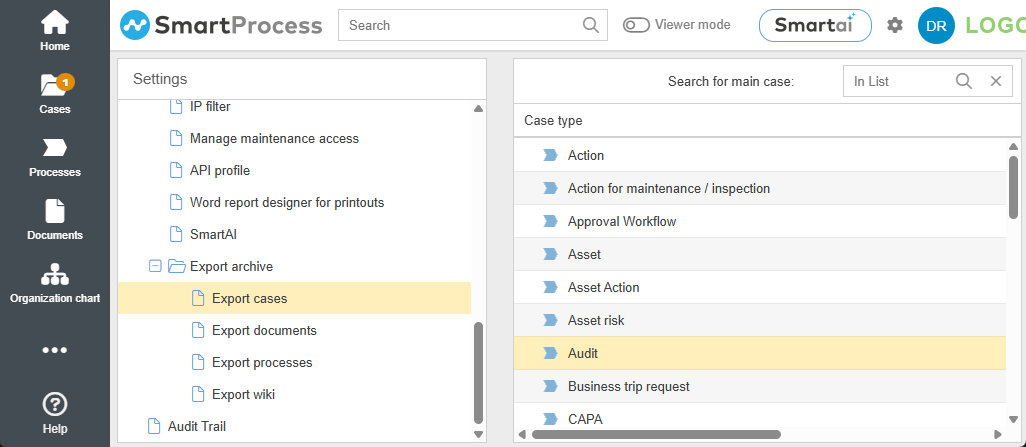Click the API profile page icon
1026x447 pixels.
176,170
